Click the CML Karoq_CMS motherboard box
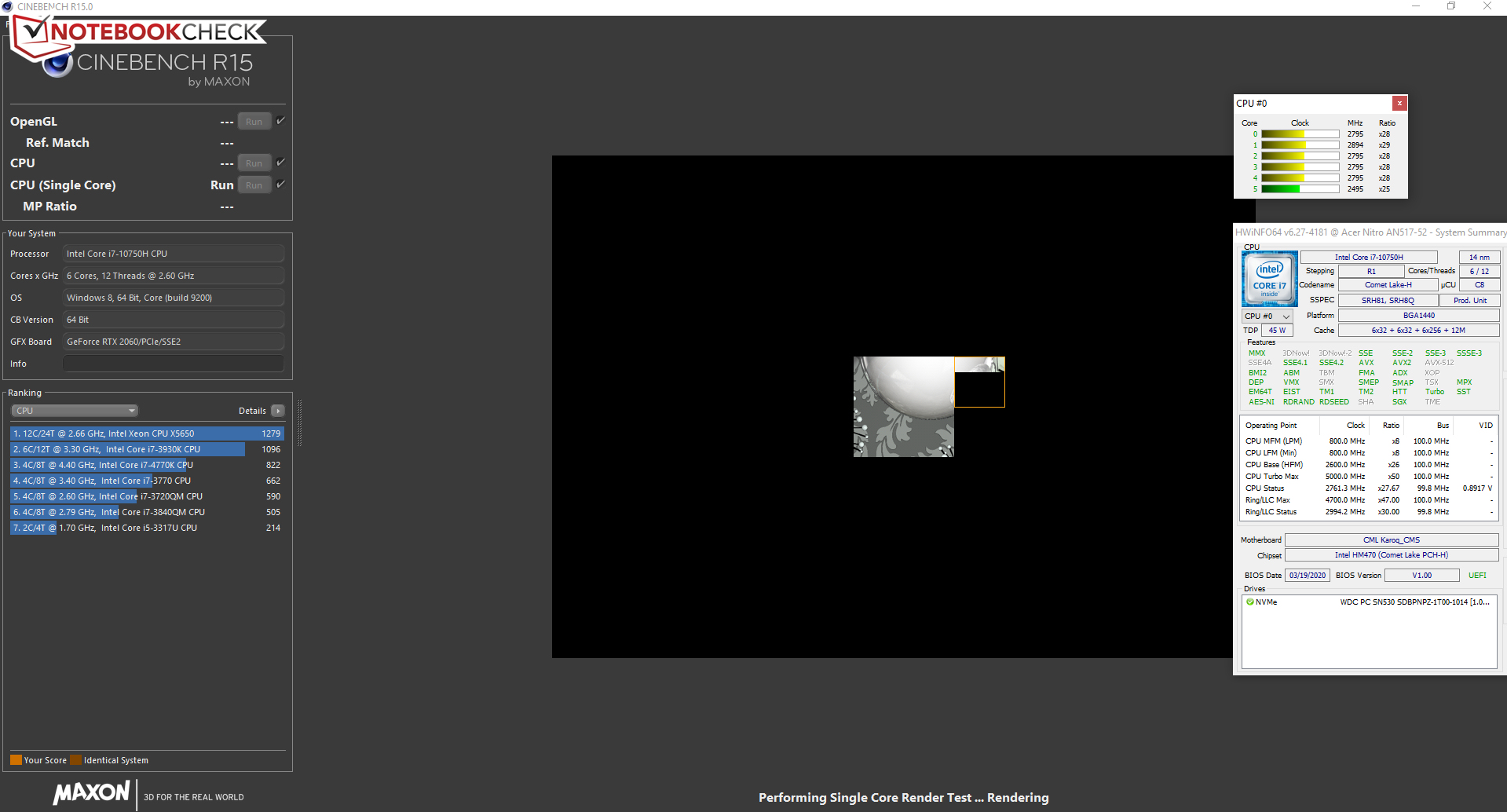Screen dimensions: 1507x812 click(x=1391, y=540)
